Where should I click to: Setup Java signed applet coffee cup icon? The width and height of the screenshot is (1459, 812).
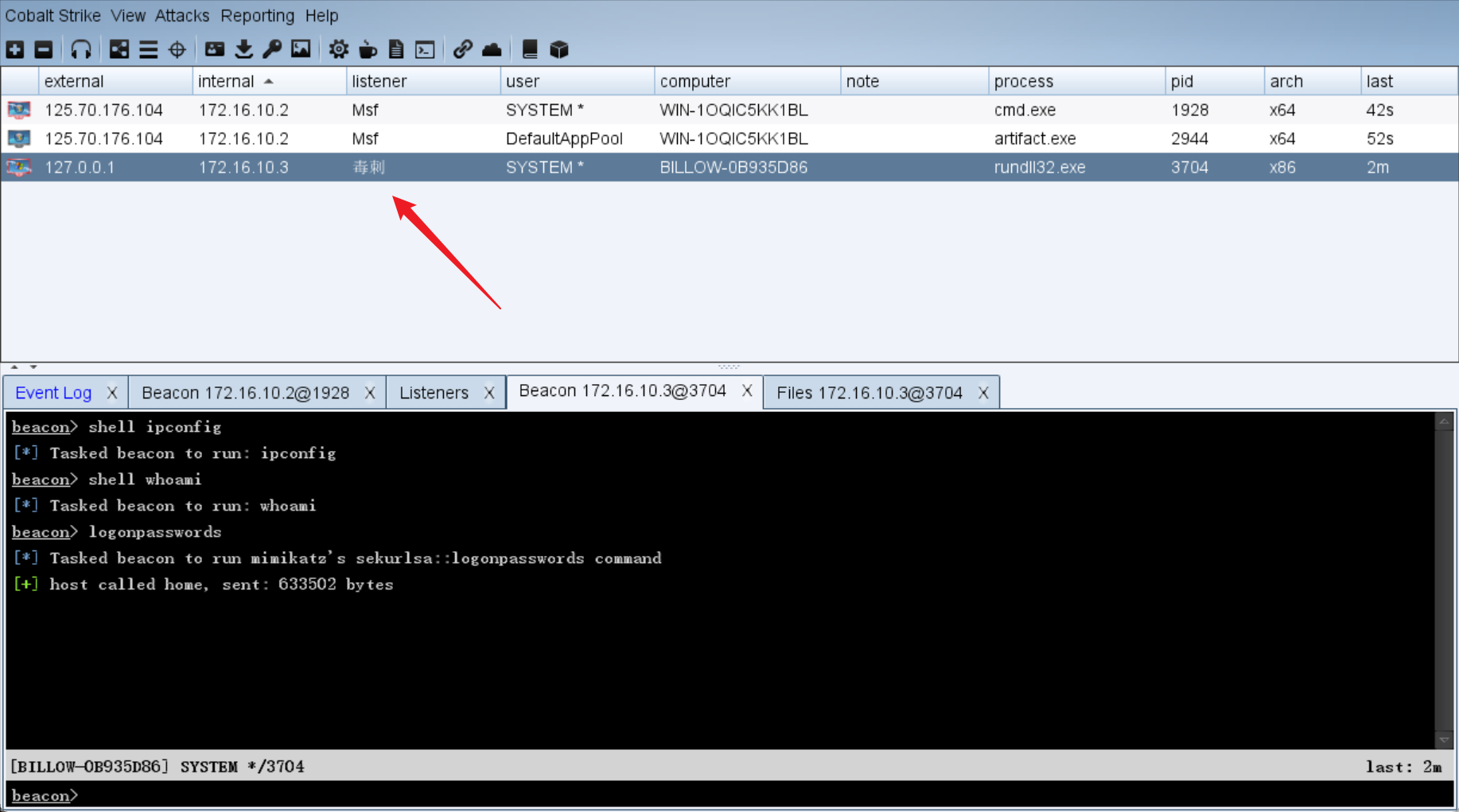368,49
